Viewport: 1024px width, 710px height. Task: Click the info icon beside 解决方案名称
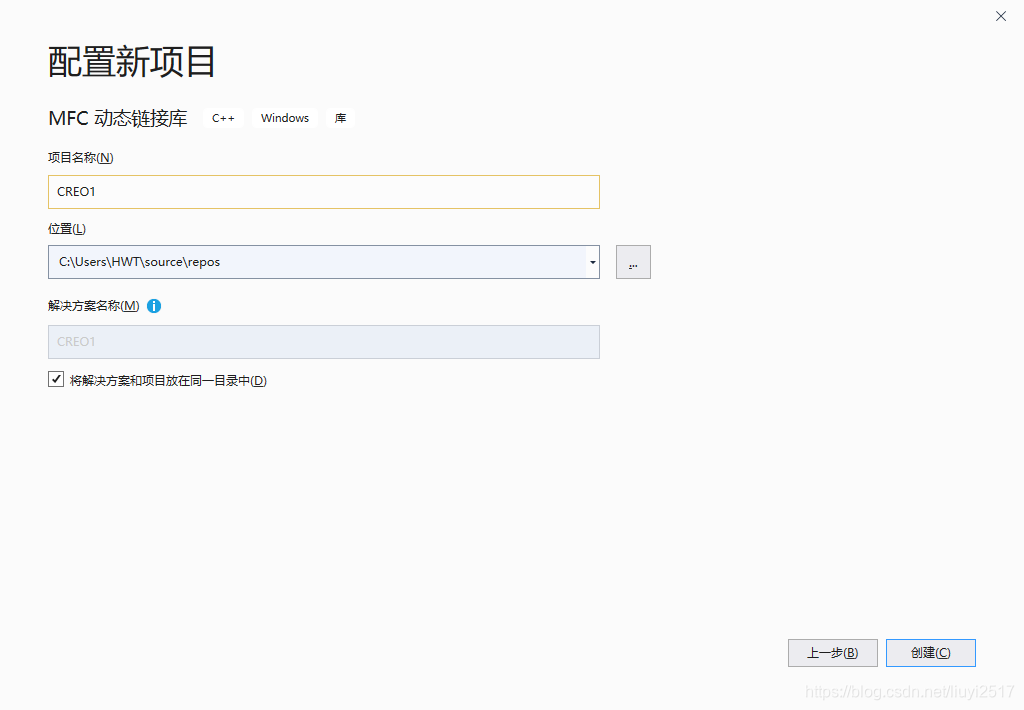153,305
